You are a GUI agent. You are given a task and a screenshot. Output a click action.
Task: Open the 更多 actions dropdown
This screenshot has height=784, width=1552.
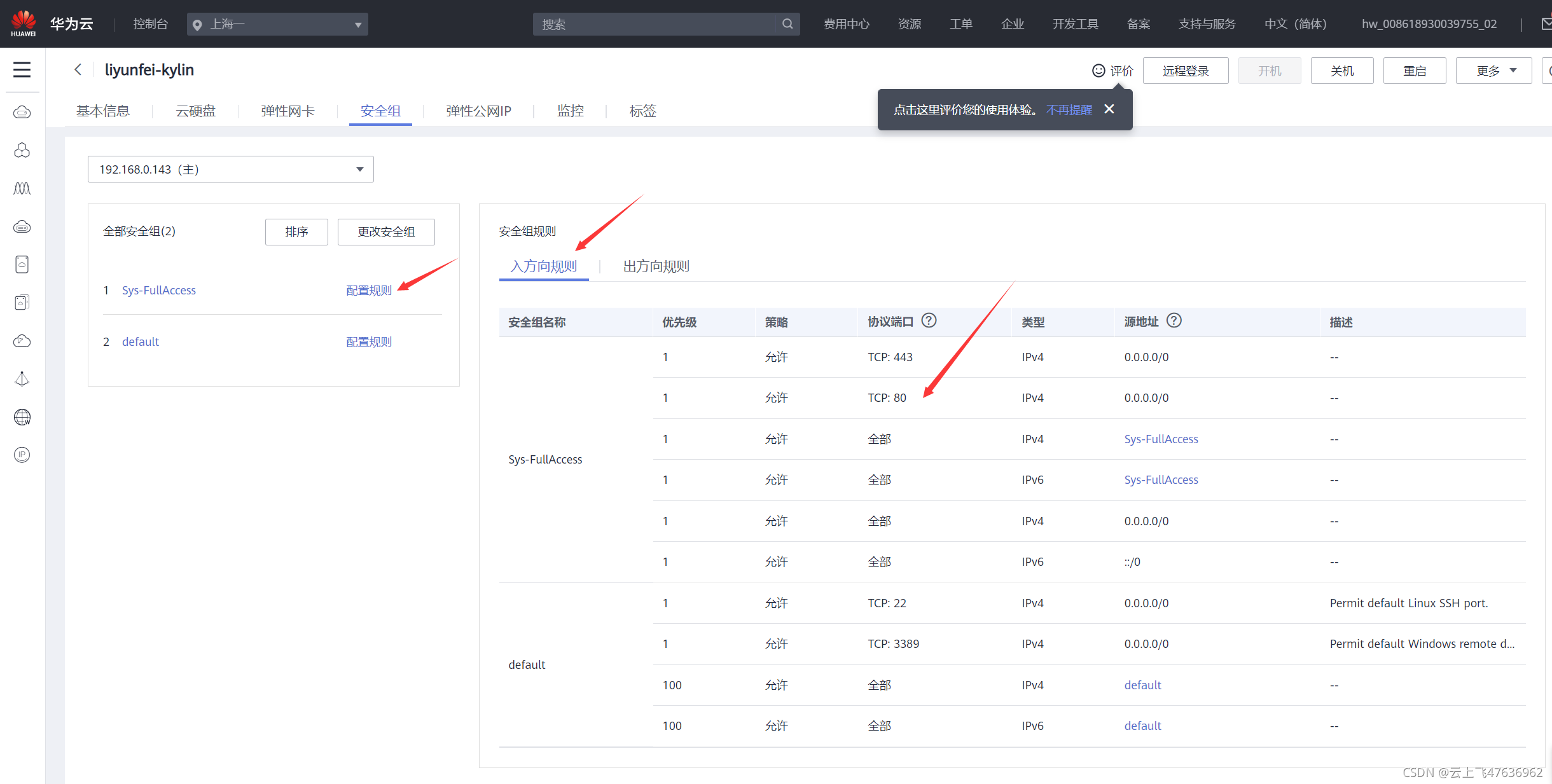(1493, 71)
